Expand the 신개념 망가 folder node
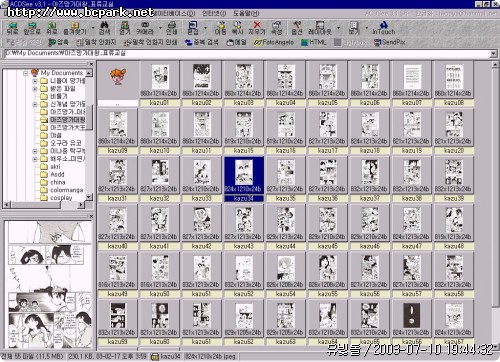Viewport: 500px width, 362px height. point(35,104)
